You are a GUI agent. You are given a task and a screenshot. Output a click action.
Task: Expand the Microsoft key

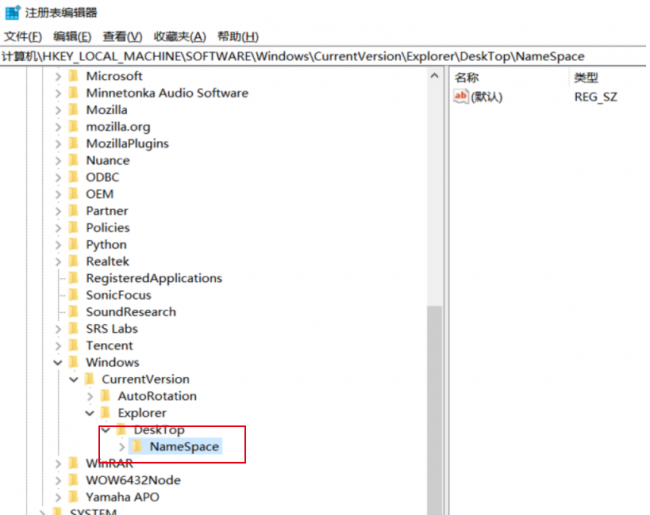[58, 76]
